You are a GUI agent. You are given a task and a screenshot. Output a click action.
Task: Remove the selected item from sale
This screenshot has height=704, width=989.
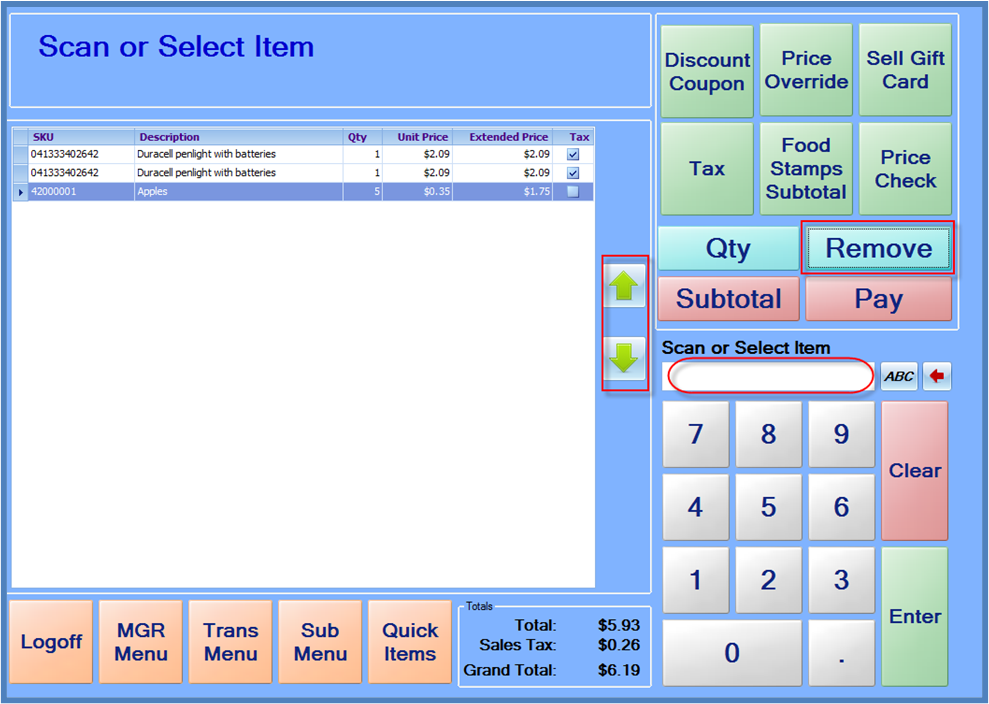(878, 249)
